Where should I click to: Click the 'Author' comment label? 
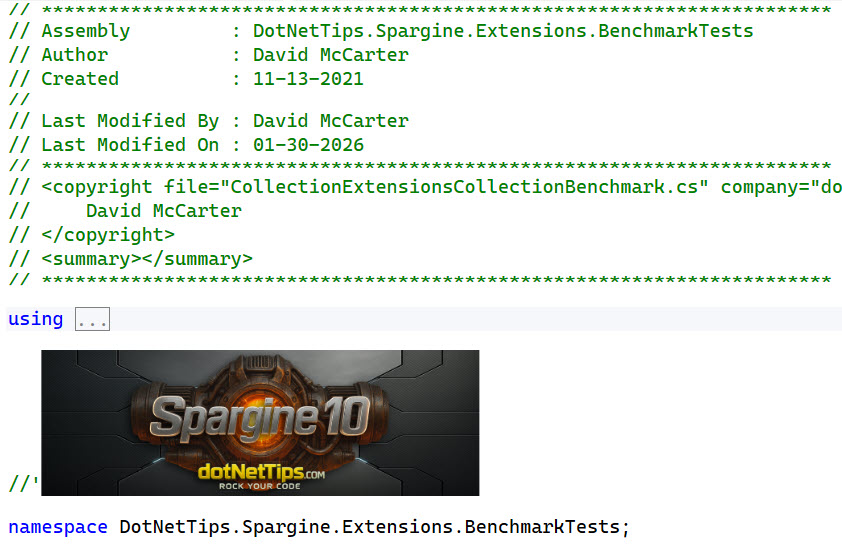tap(74, 55)
